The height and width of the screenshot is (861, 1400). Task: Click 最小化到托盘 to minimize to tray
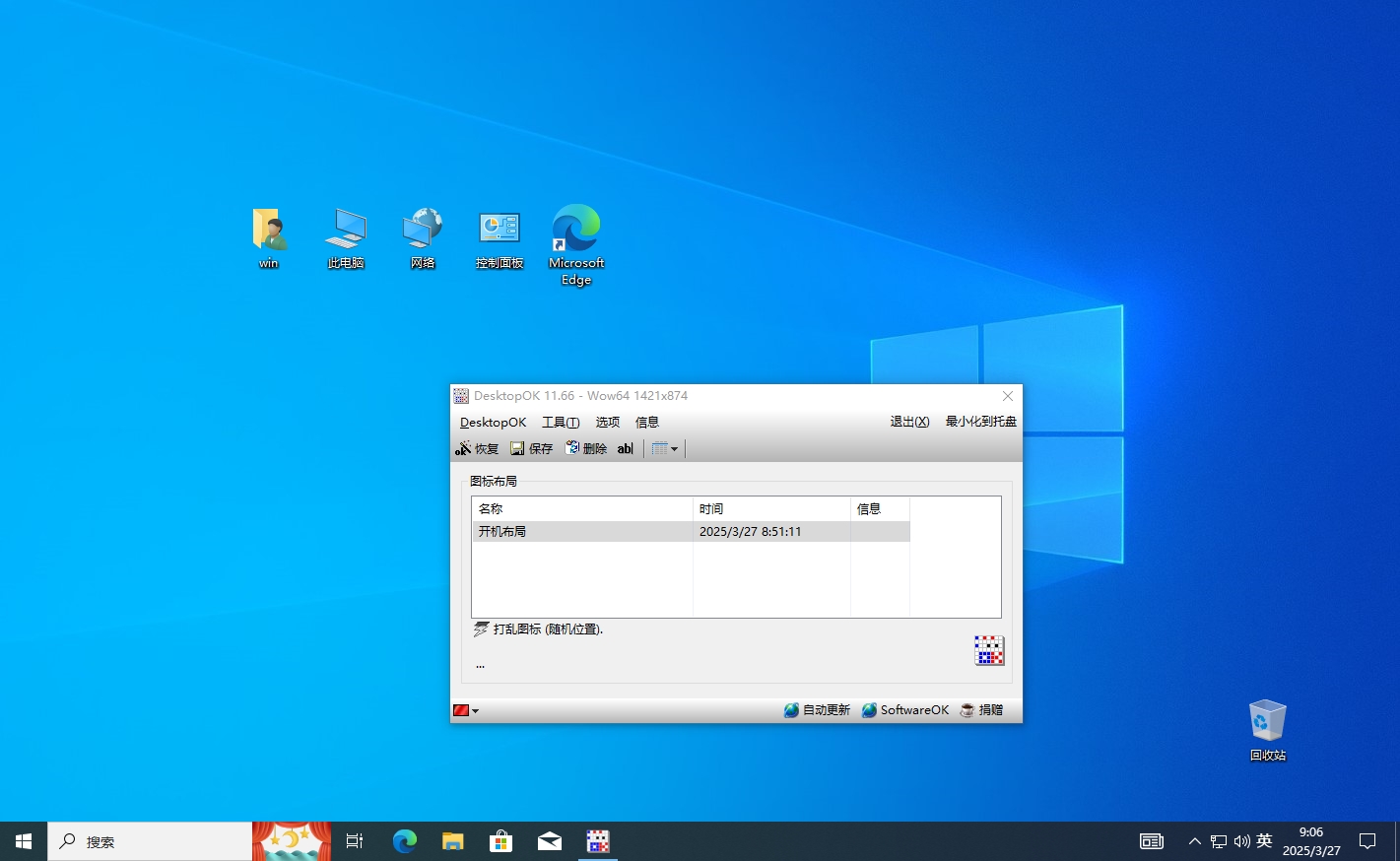tap(980, 422)
